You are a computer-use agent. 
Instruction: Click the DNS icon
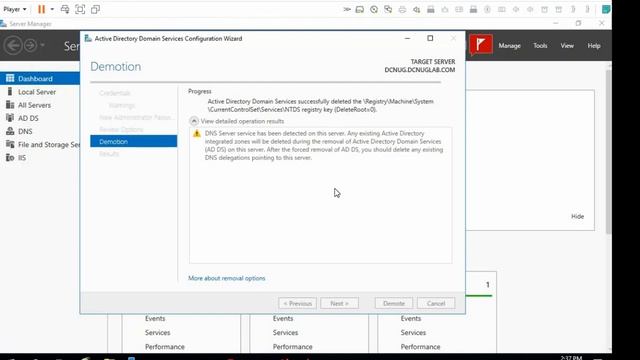point(10,131)
